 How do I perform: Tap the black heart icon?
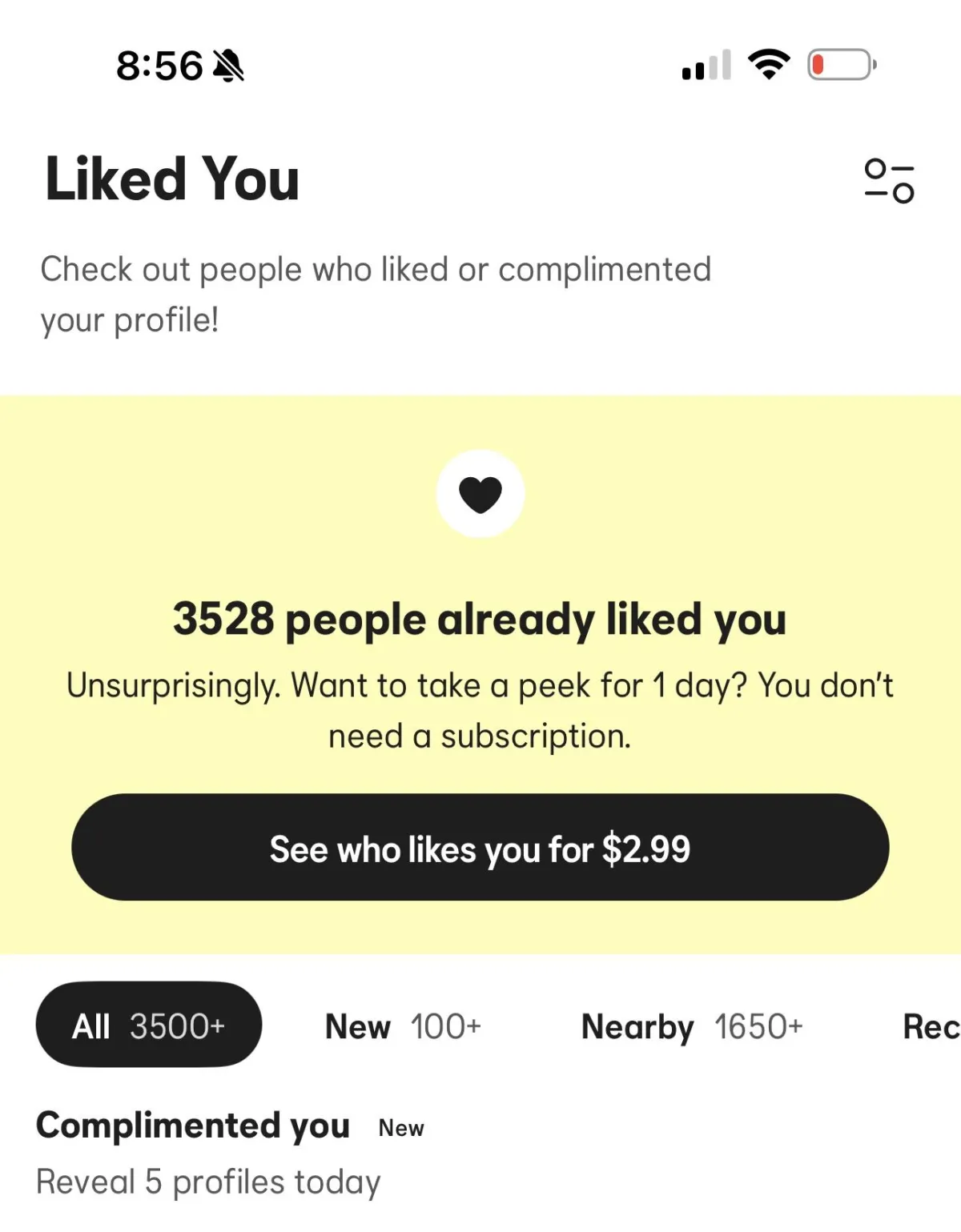[480, 494]
